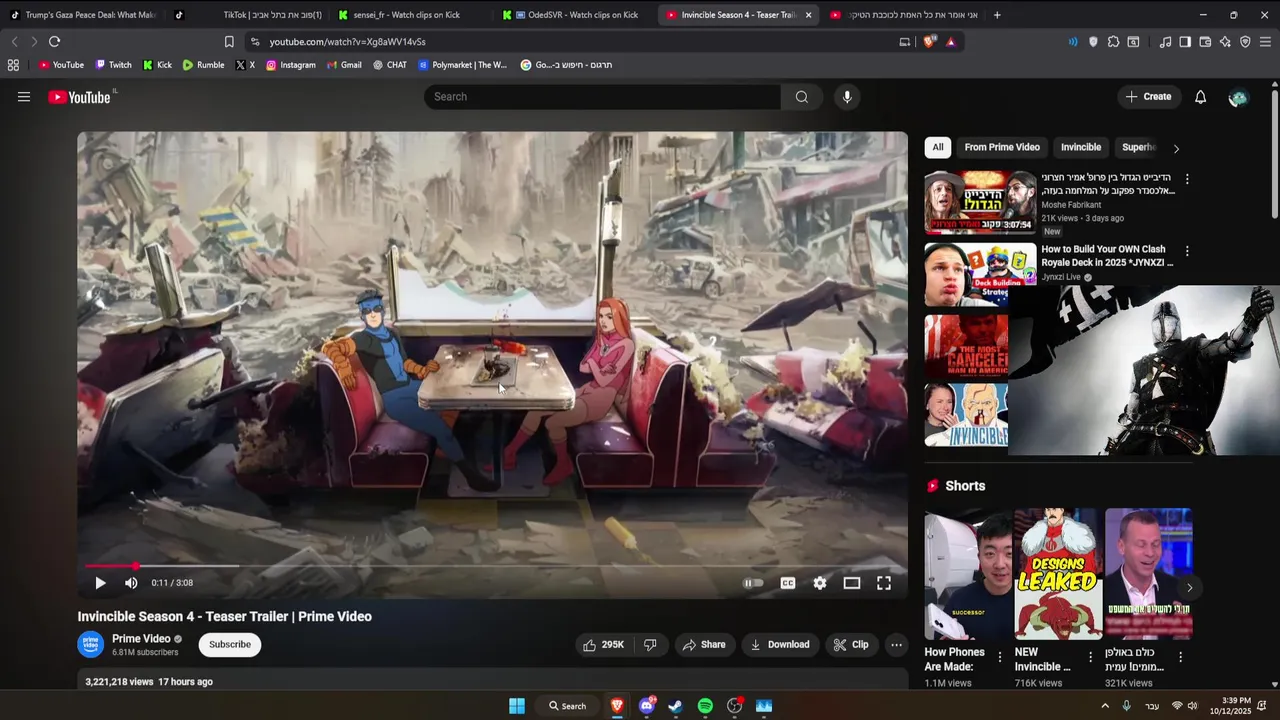Viewport: 1280px width, 720px height.
Task: Open the How Phones Are Made short
Action: pyautogui.click(x=968, y=574)
